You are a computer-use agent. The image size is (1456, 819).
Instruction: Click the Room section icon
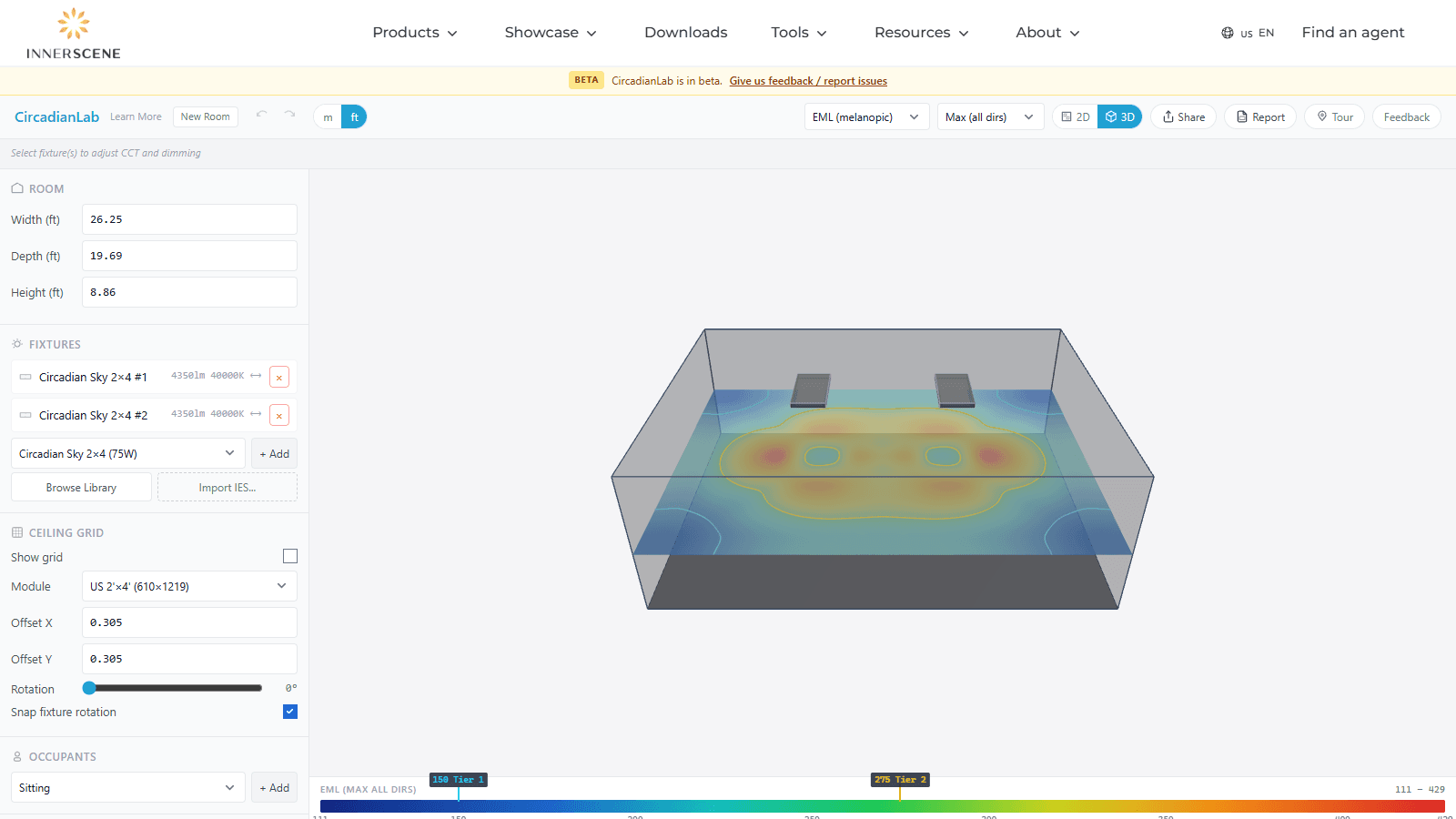[x=17, y=188]
